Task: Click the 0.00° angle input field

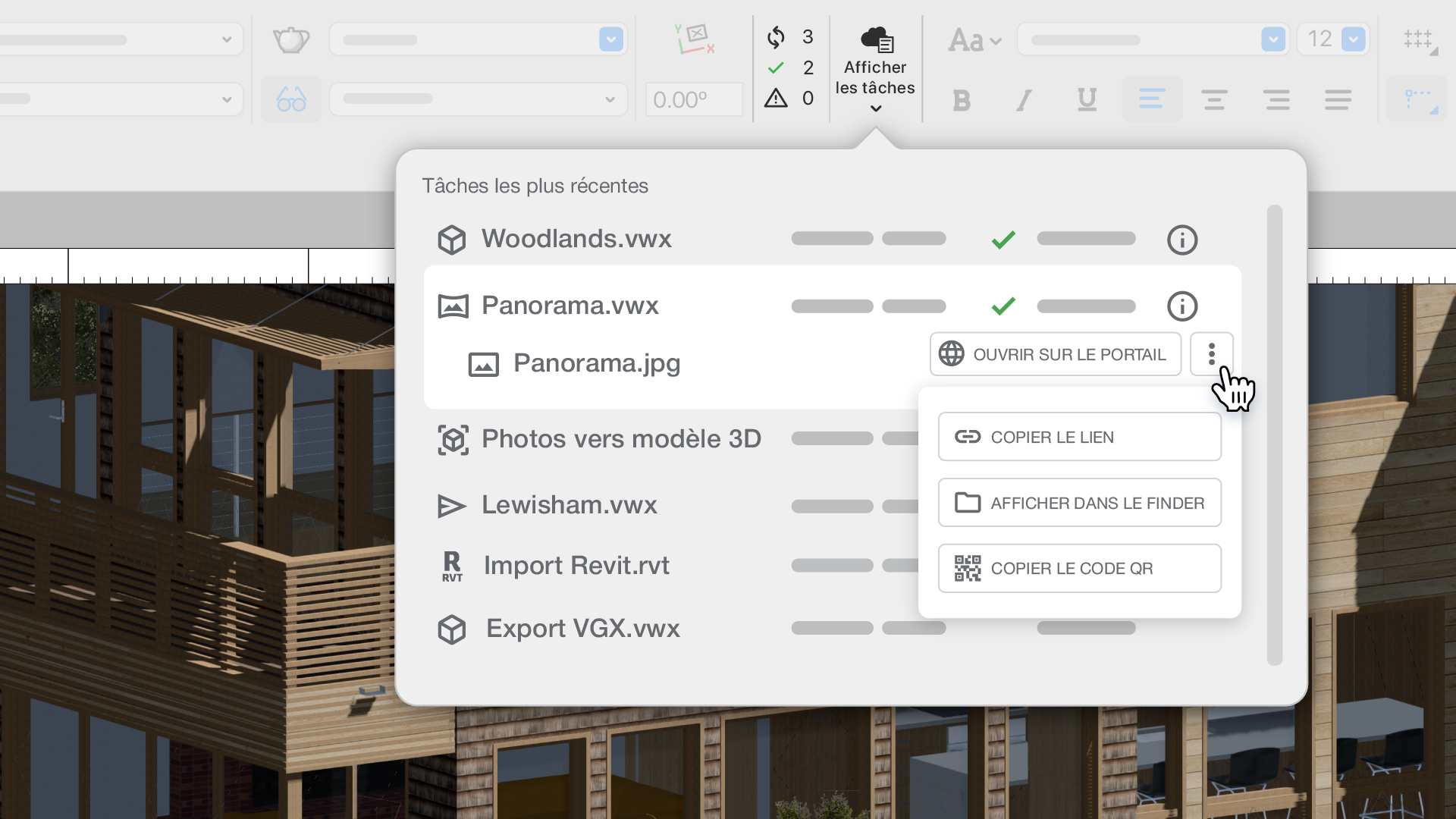Action: pos(693,99)
